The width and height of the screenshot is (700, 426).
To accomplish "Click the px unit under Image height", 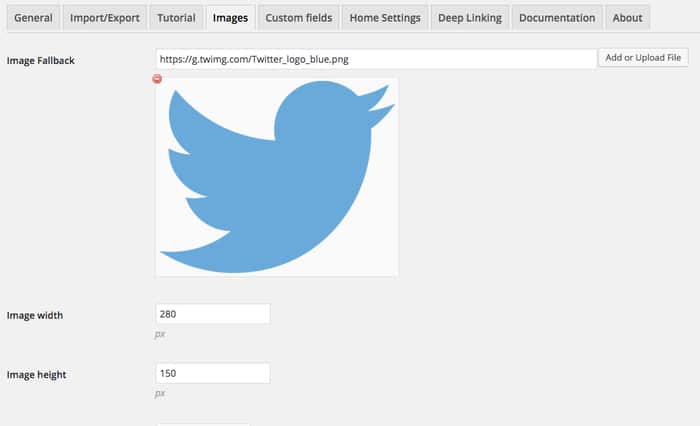I will click(160, 393).
